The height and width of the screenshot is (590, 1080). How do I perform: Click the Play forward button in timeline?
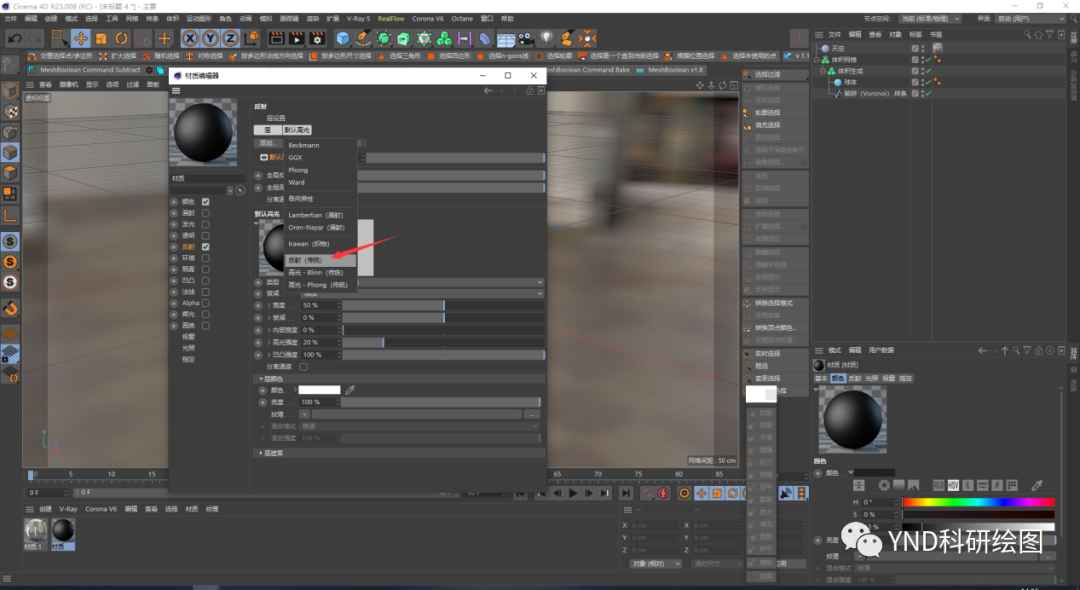[x=572, y=493]
